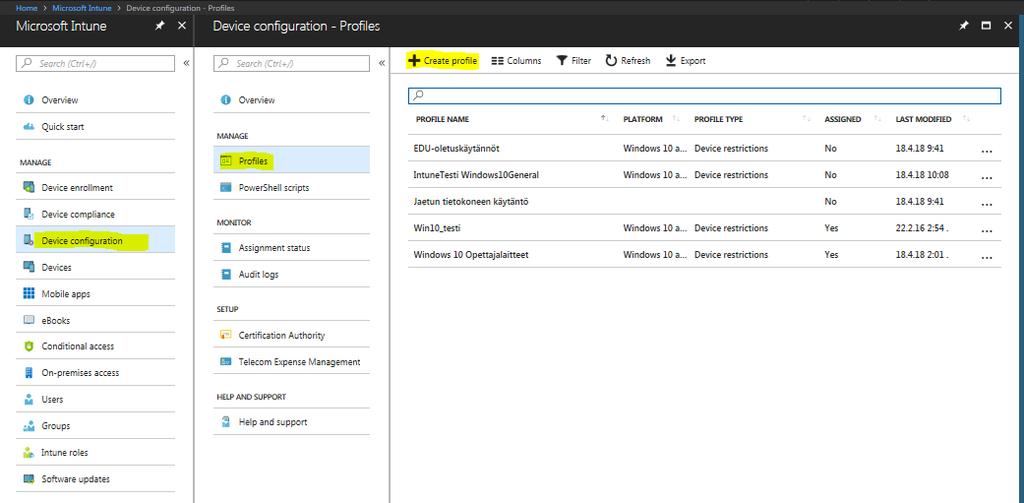
Task: Click the Help and support icon
Action: coord(226,422)
